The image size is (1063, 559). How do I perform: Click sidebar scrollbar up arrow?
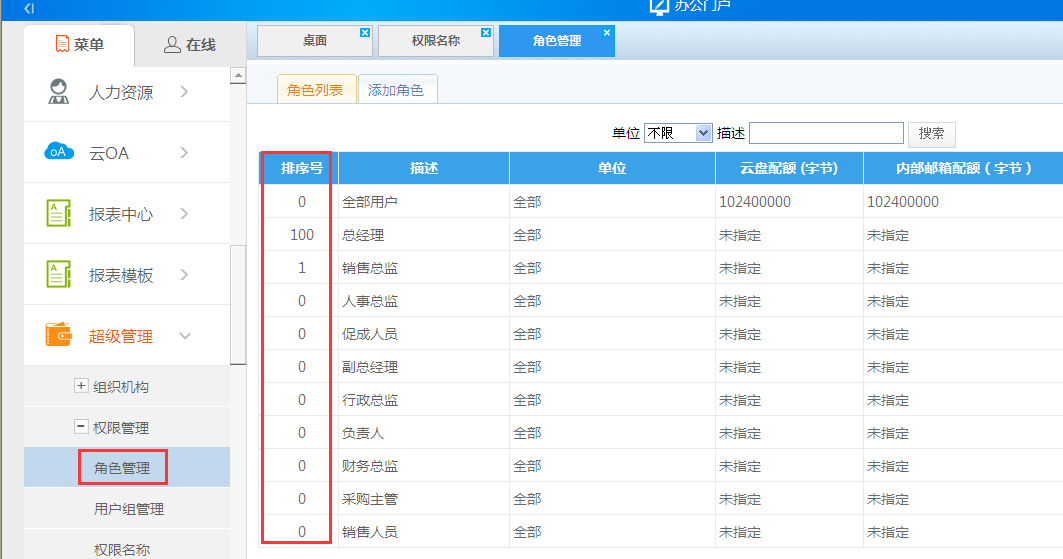[238, 75]
